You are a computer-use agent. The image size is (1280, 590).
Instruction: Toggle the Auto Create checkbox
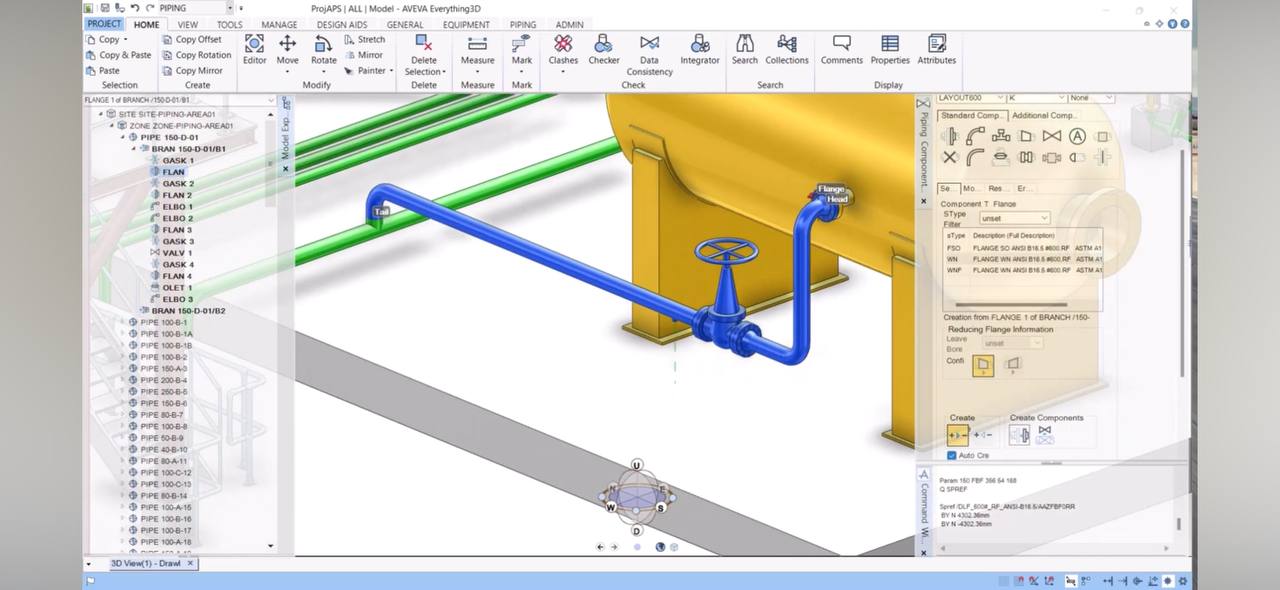coord(951,456)
